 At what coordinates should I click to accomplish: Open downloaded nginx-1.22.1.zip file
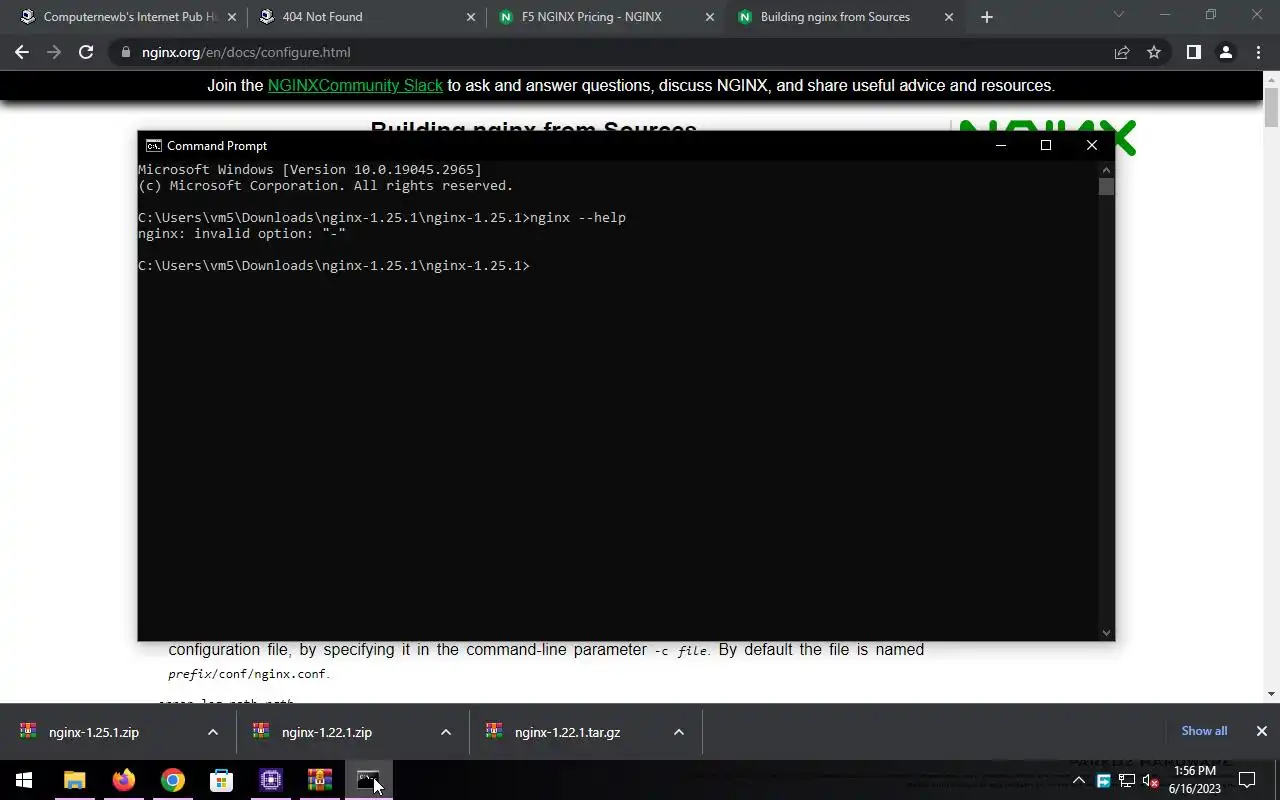point(328,732)
